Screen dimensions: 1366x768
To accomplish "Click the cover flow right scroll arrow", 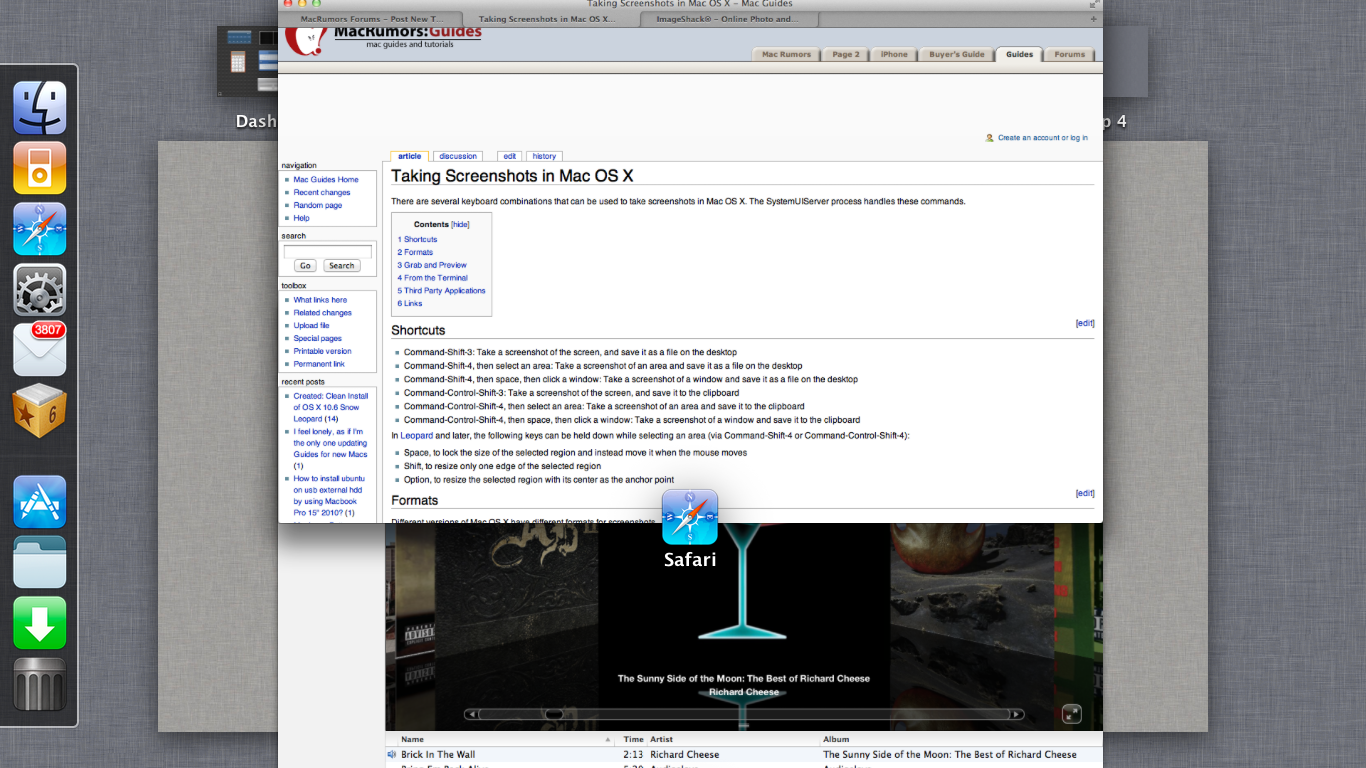I will pyautogui.click(x=1017, y=714).
